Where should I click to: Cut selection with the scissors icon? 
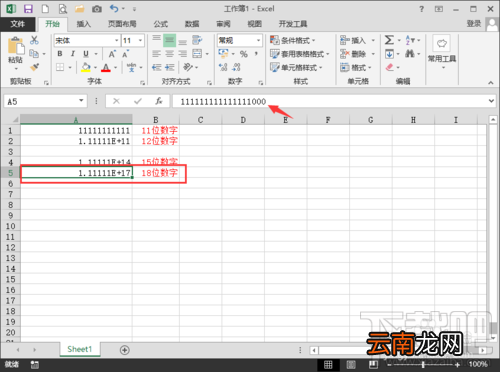pos(34,40)
